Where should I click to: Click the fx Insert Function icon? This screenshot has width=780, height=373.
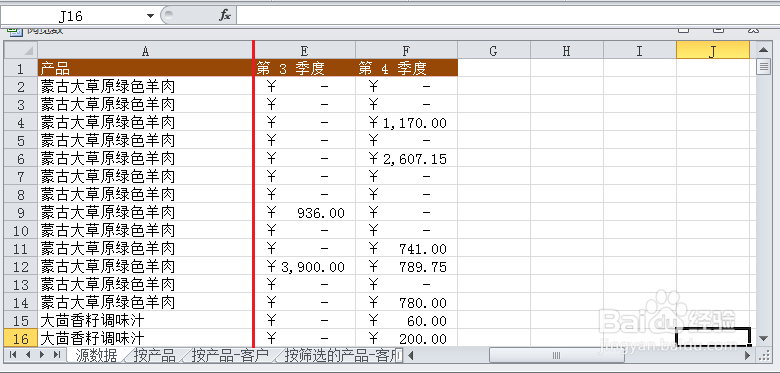(225, 15)
